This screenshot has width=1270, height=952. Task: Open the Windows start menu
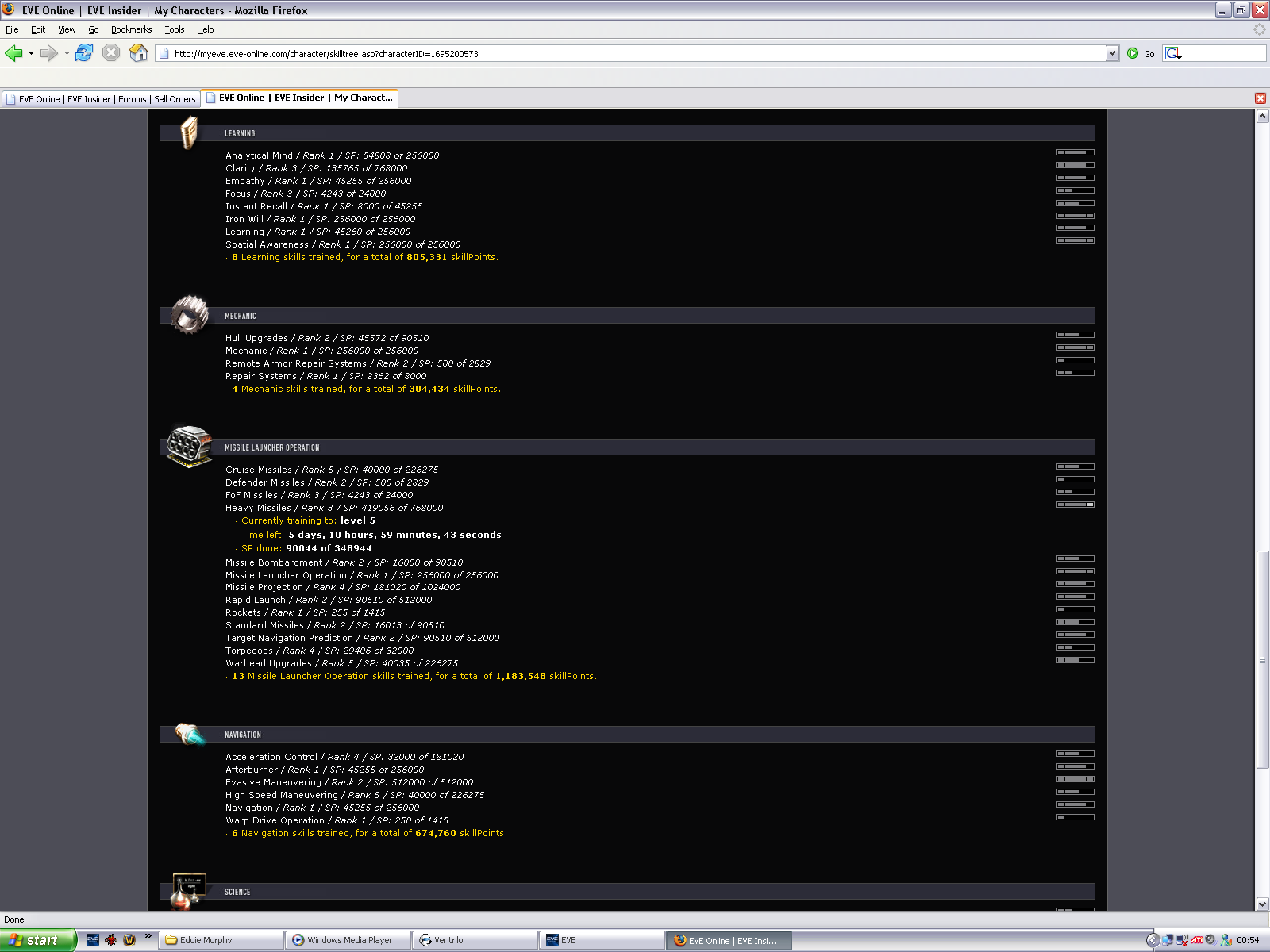(x=38, y=940)
